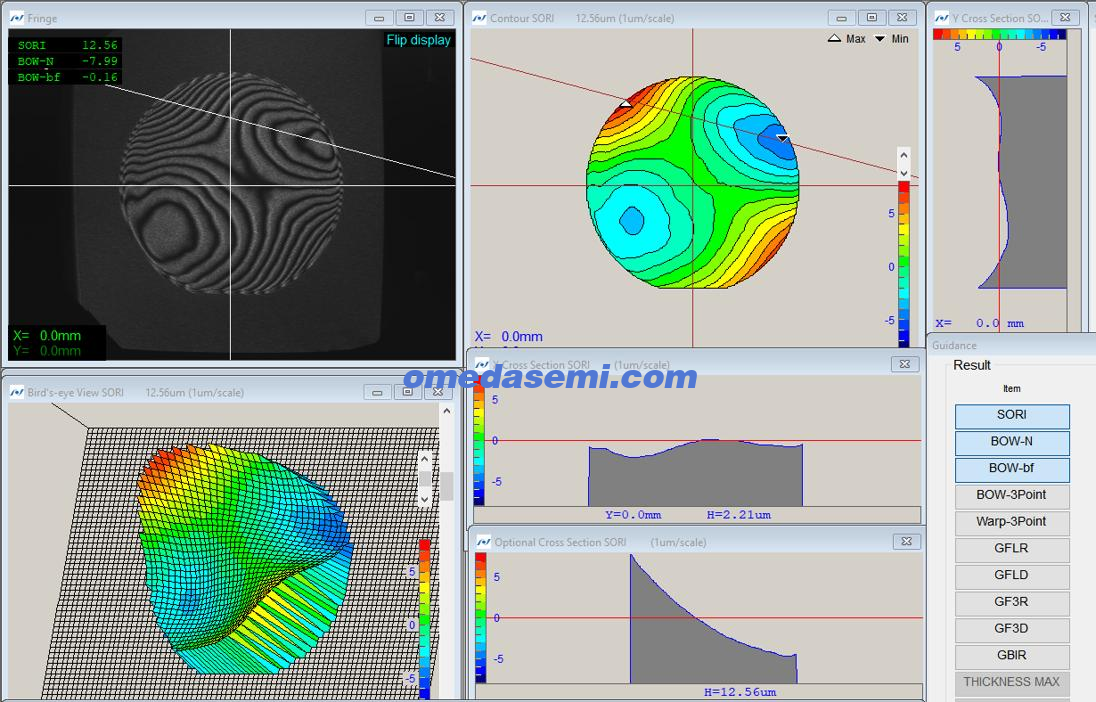
Task: Click the Optional Cross Section window icon
Action: [482, 542]
